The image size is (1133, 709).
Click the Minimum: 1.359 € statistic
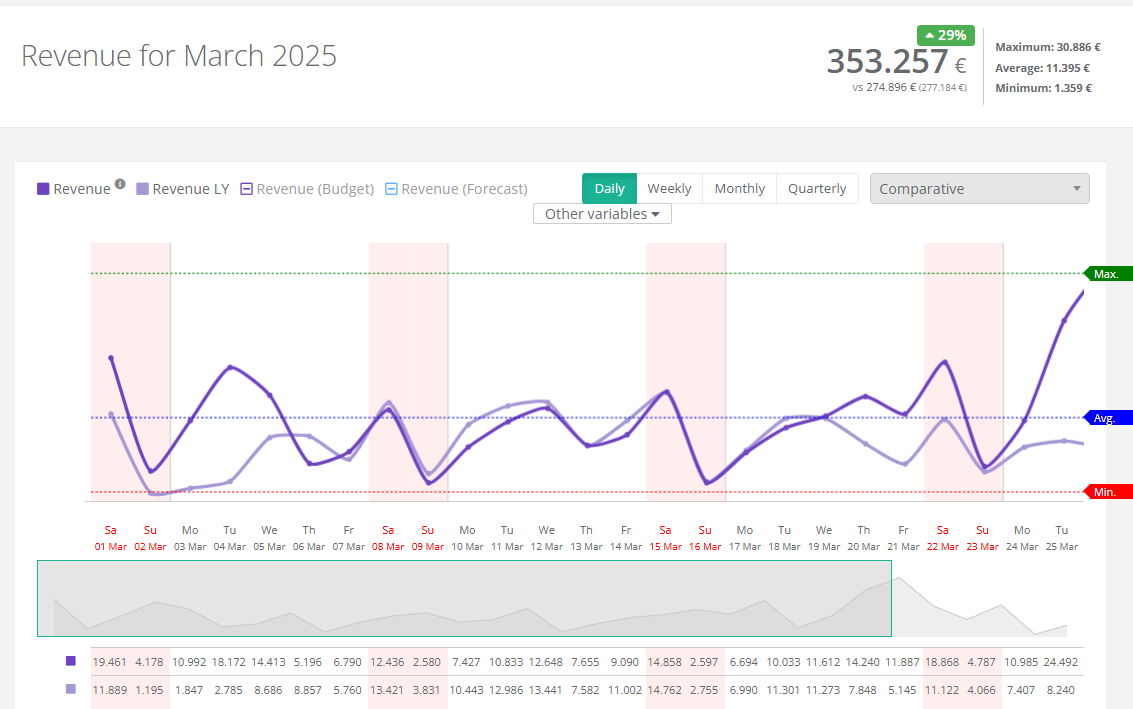tap(1043, 88)
